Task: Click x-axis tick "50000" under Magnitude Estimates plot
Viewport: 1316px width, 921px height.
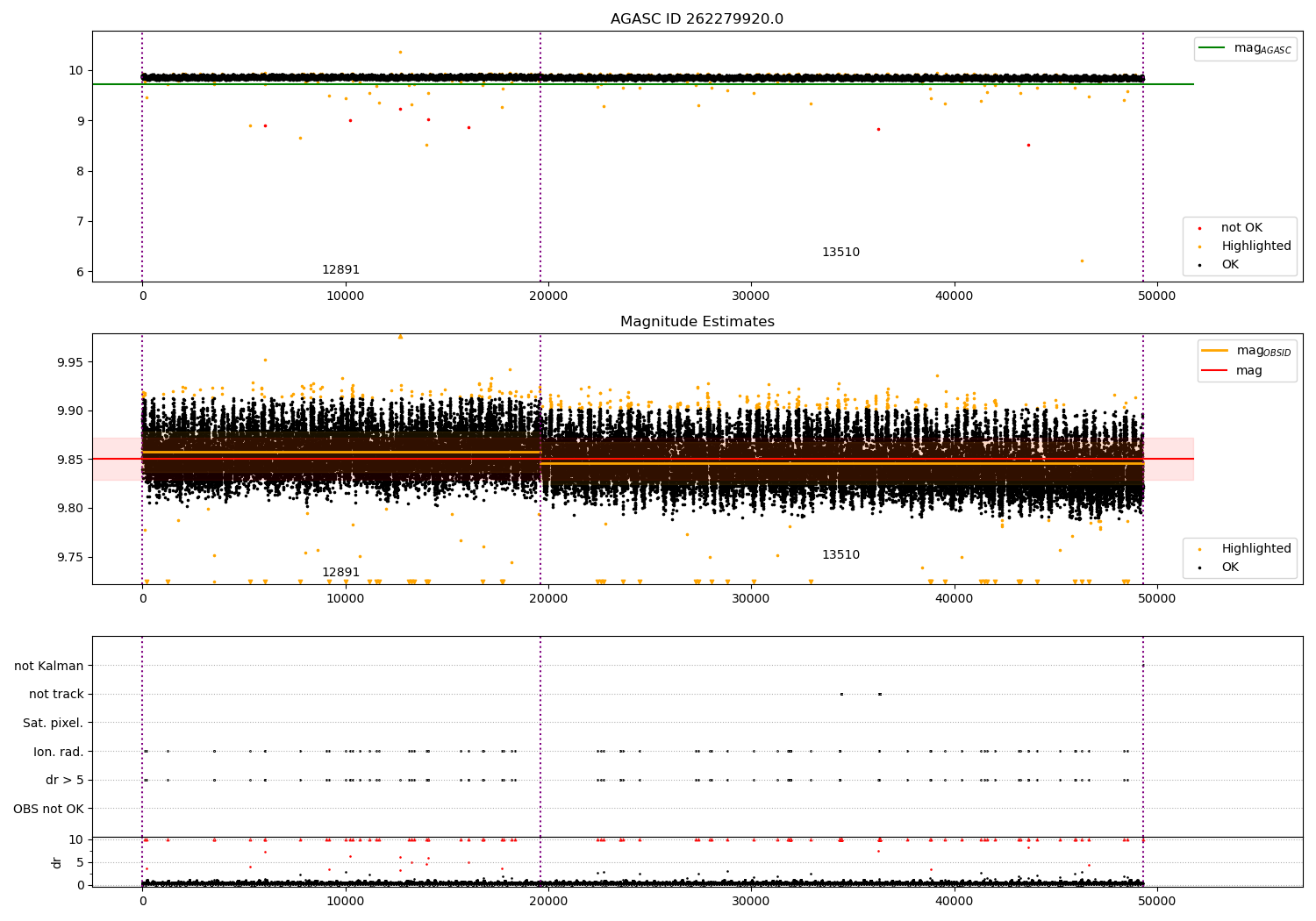Action: pyautogui.click(x=1157, y=599)
